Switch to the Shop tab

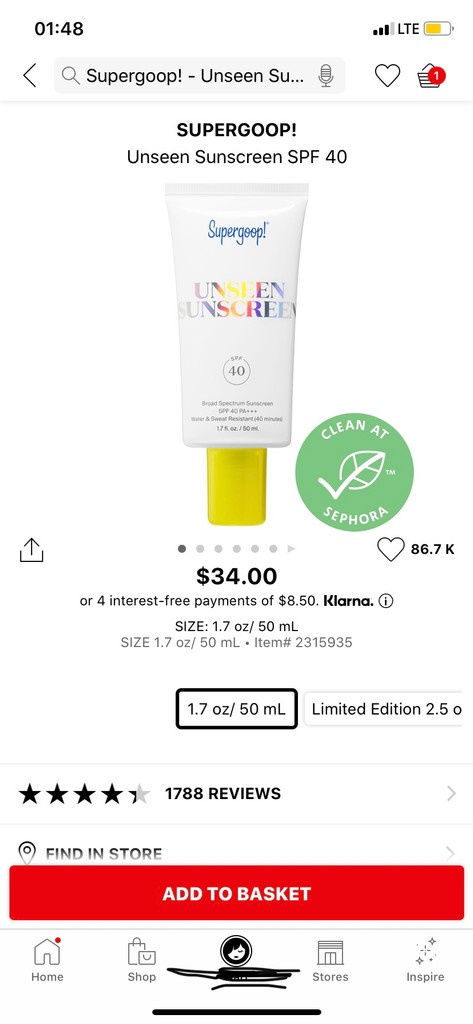[x=142, y=960]
